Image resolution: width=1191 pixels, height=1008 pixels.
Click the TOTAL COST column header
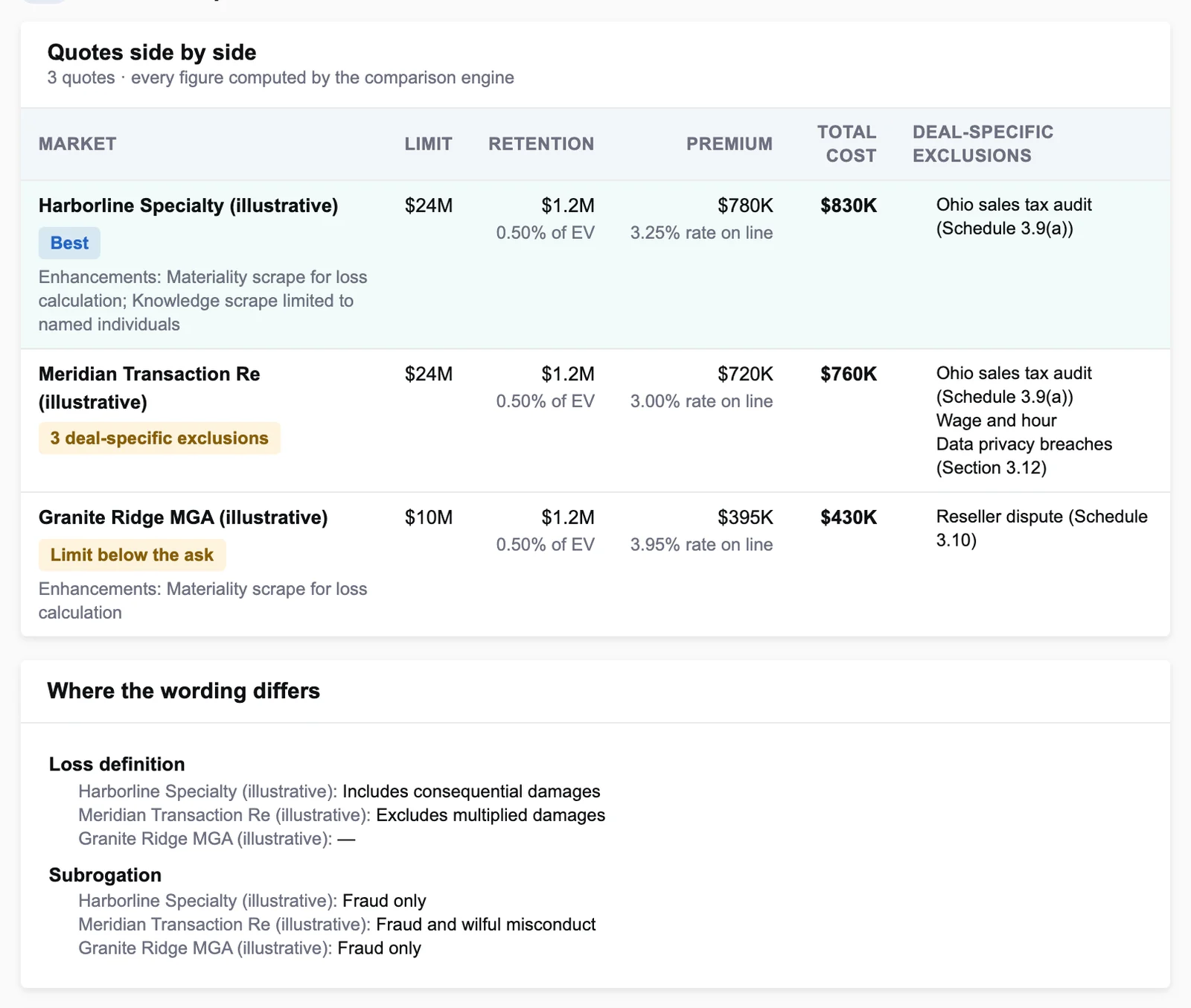click(847, 144)
